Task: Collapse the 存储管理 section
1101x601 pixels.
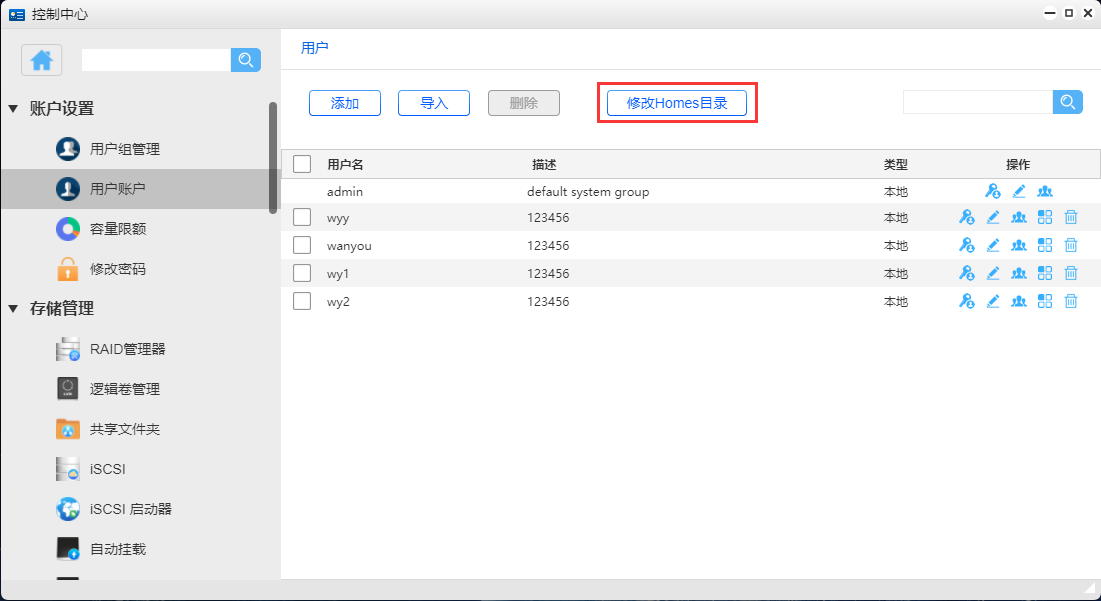Action: (x=13, y=309)
